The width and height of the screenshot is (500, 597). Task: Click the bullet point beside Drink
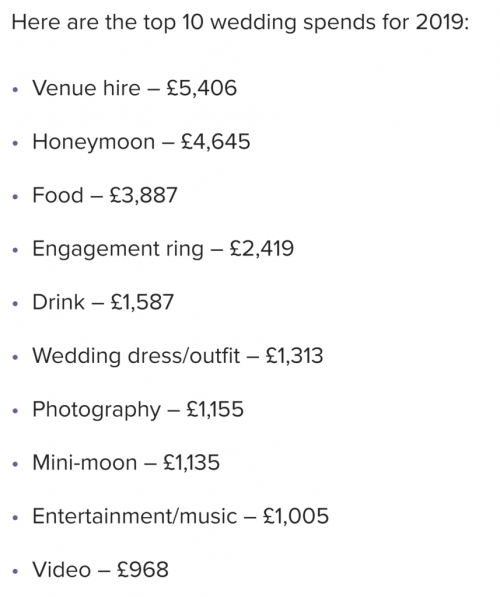click(15, 304)
